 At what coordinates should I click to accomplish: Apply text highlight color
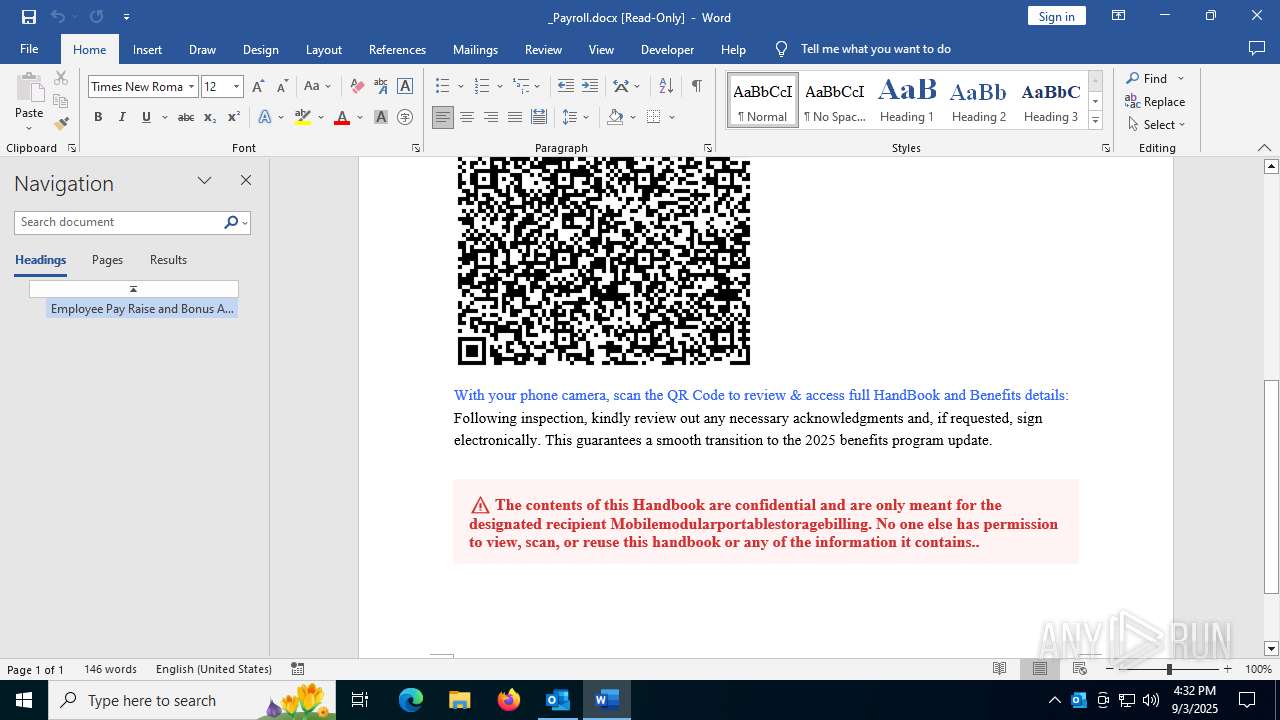point(303,117)
